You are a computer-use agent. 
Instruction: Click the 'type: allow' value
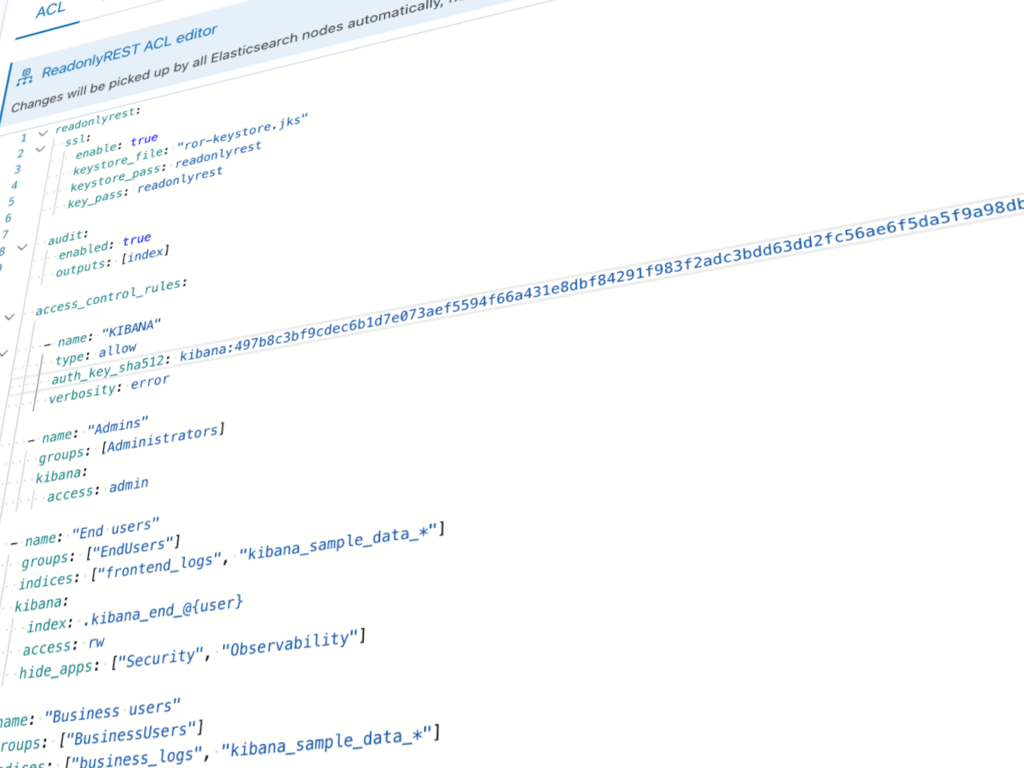(x=118, y=351)
